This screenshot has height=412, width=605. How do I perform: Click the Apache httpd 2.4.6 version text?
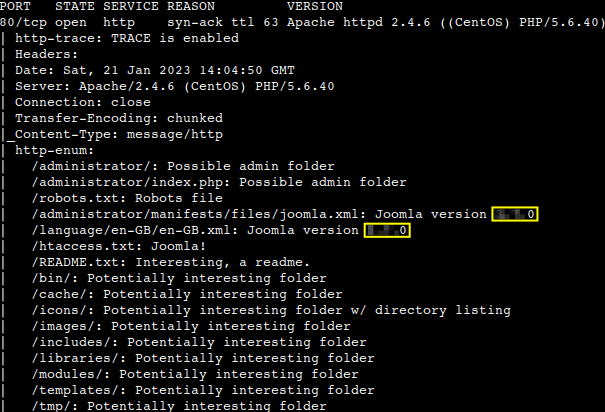[358, 22]
